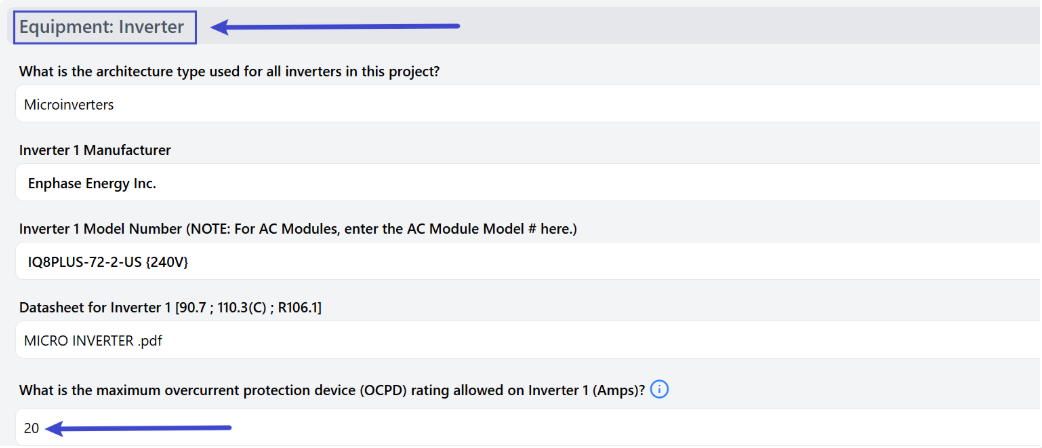
Task: Click the Inverter 1 Manufacturer label
Action: click(x=95, y=151)
